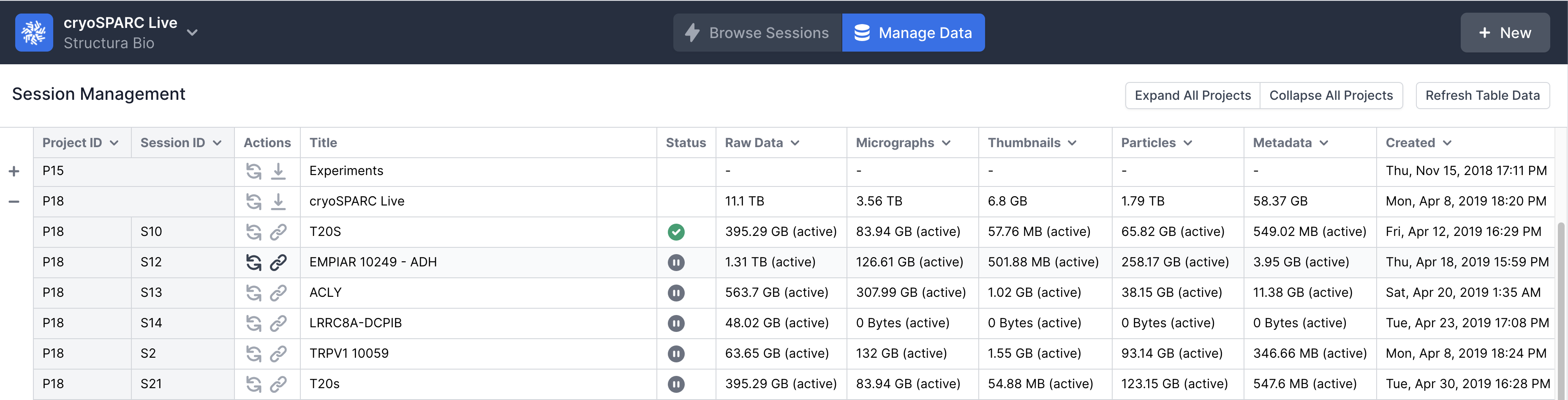Open Metadata column sort chevron
Viewport: 1568px width, 400px height.
[1324, 143]
